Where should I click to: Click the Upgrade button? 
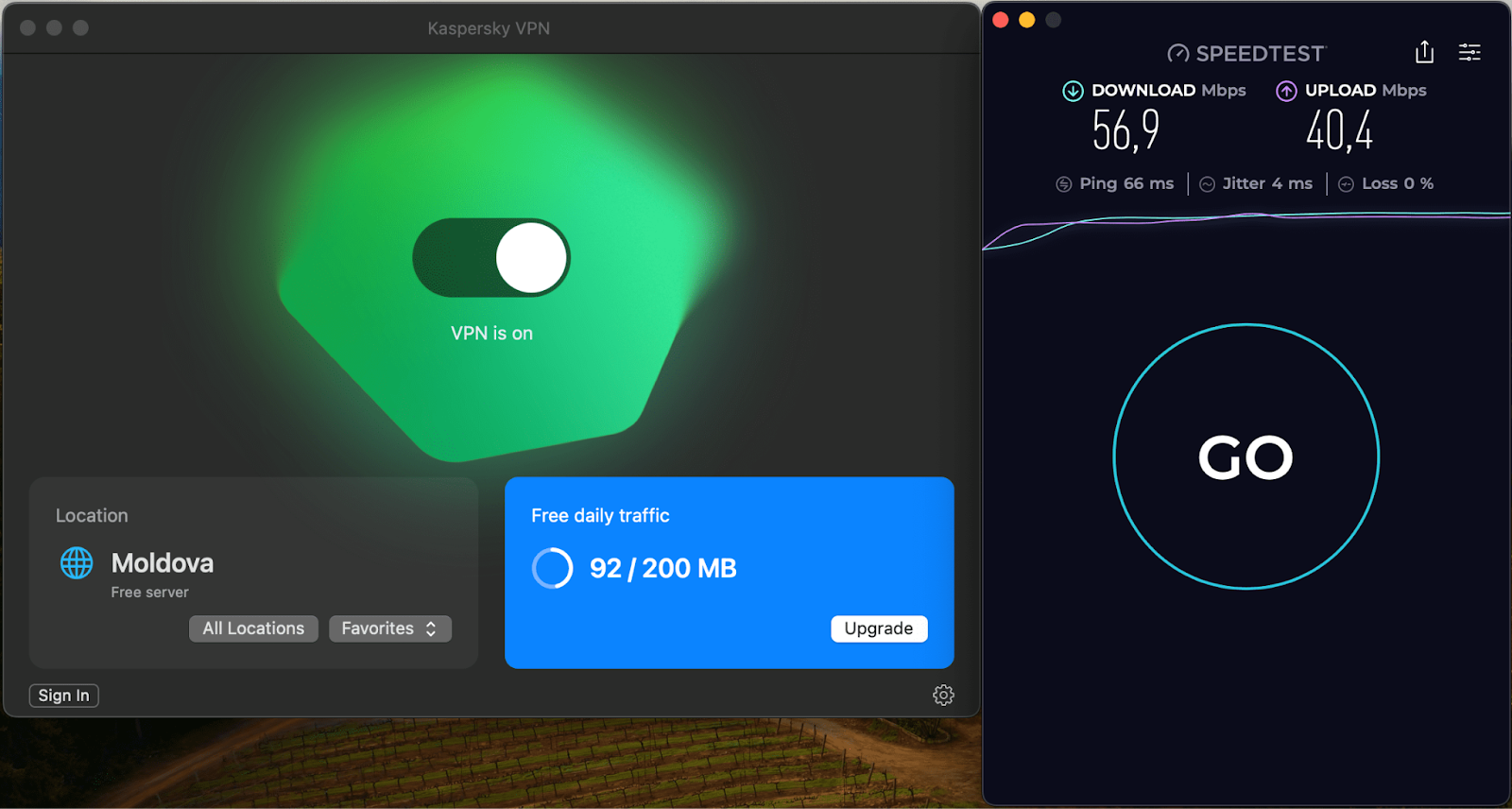click(879, 628)
